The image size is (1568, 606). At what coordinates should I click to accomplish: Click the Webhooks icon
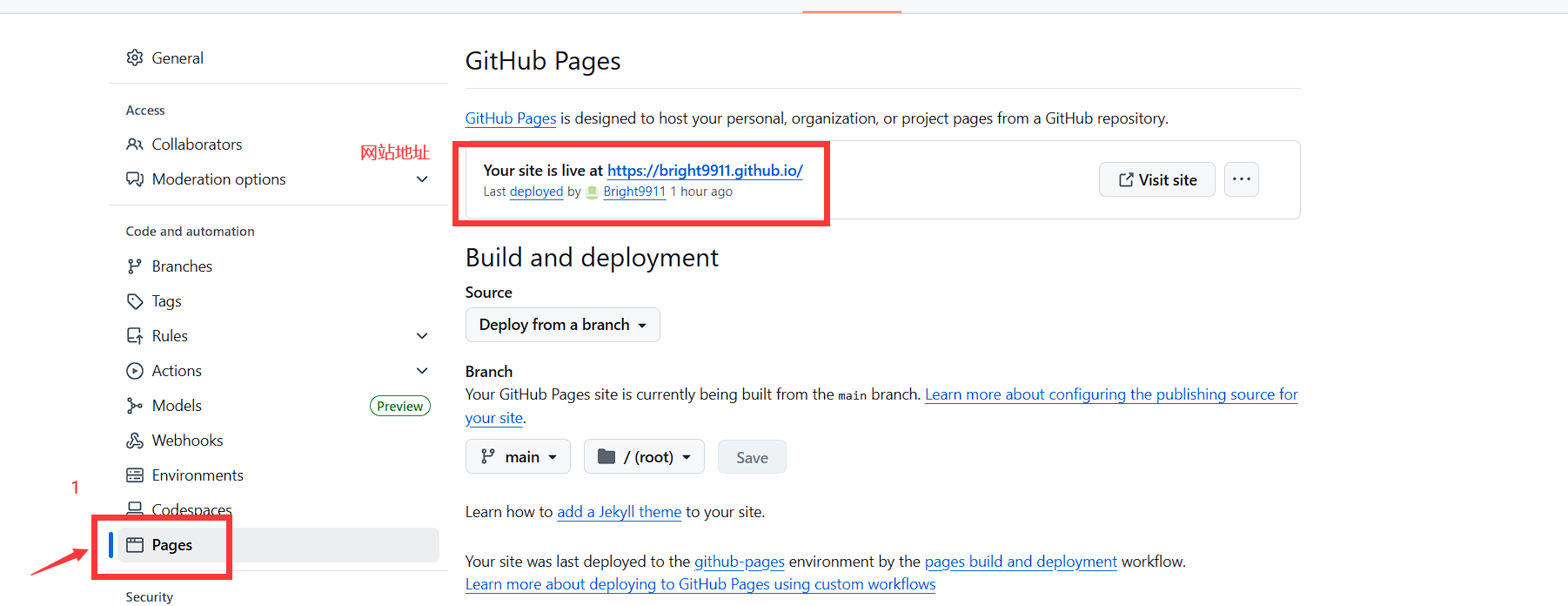coord(135,440)
